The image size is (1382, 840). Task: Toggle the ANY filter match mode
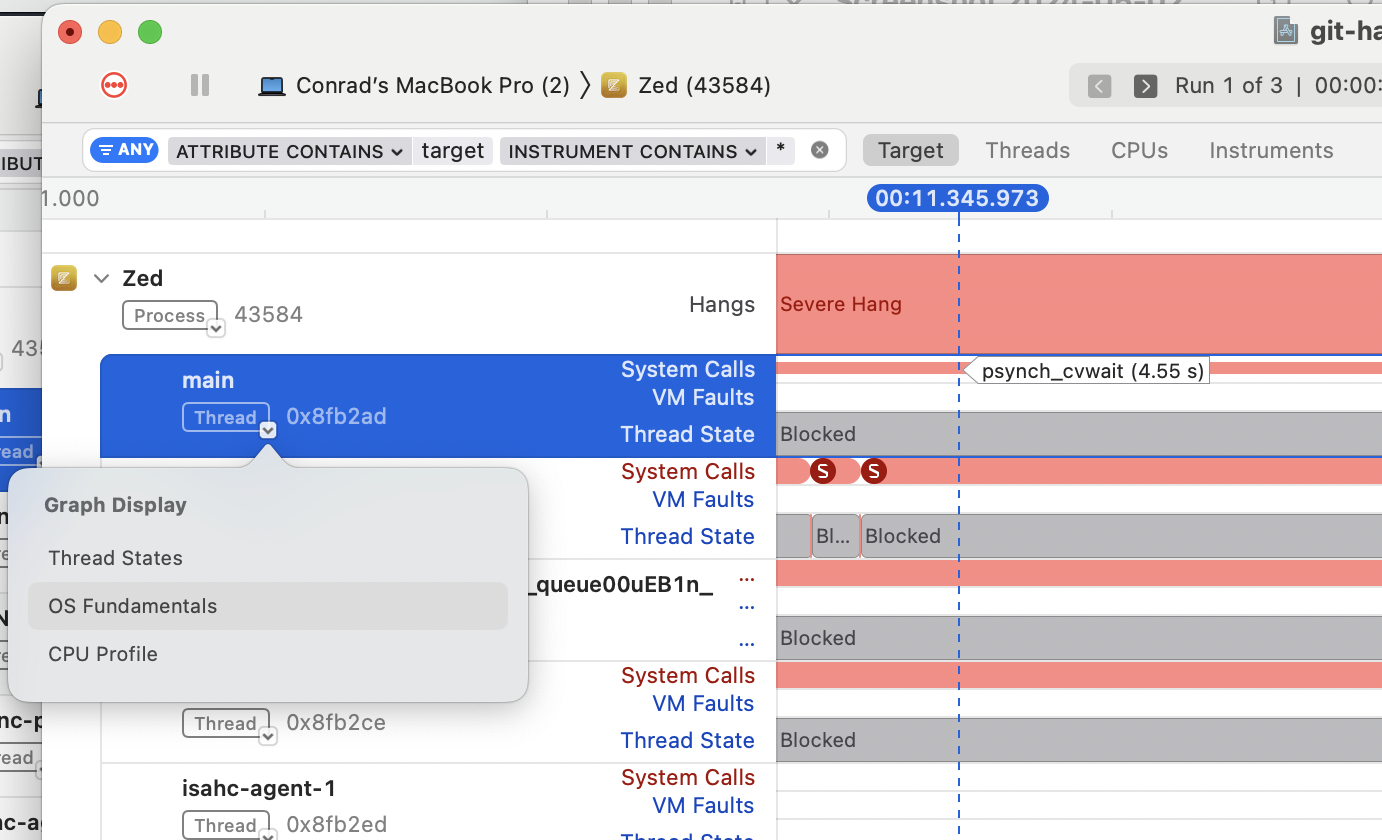coord(125,150)
